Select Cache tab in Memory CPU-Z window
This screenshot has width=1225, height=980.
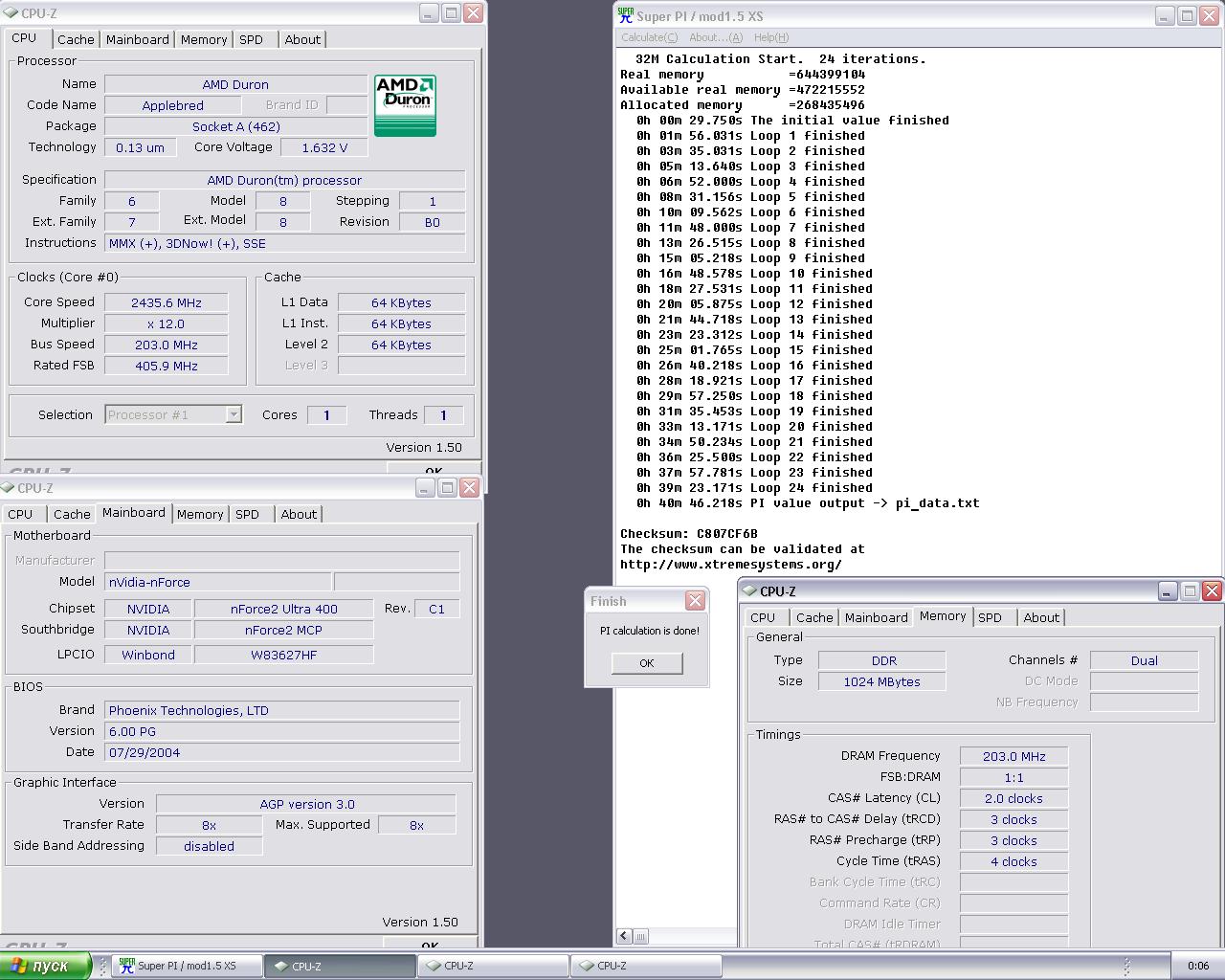click(x=814, y=617)
